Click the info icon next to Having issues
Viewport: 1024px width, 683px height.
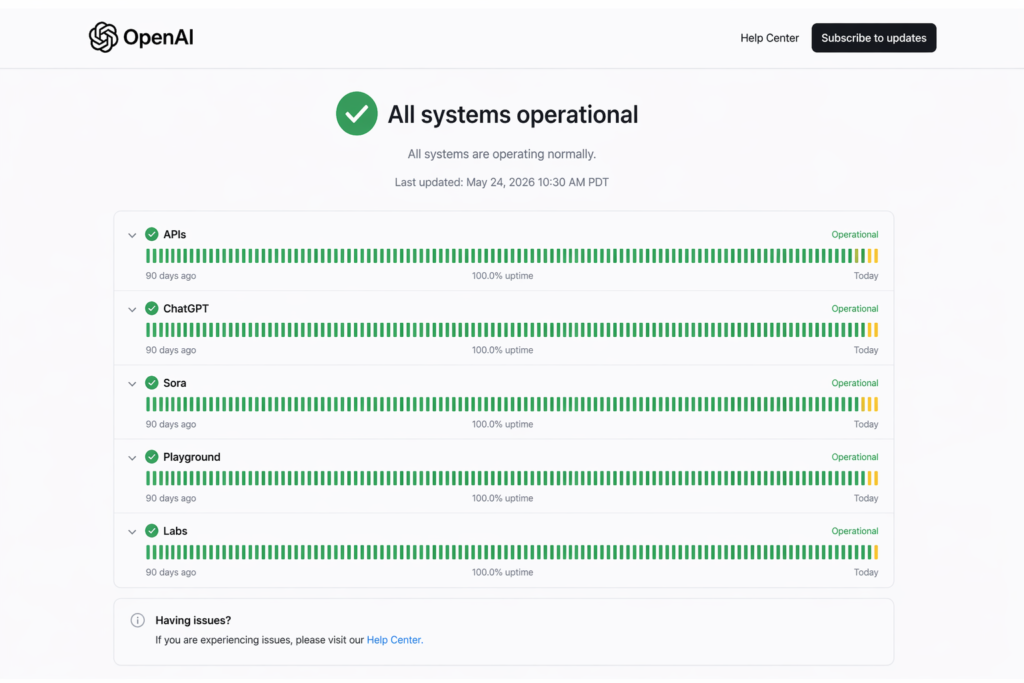point(138,620)
